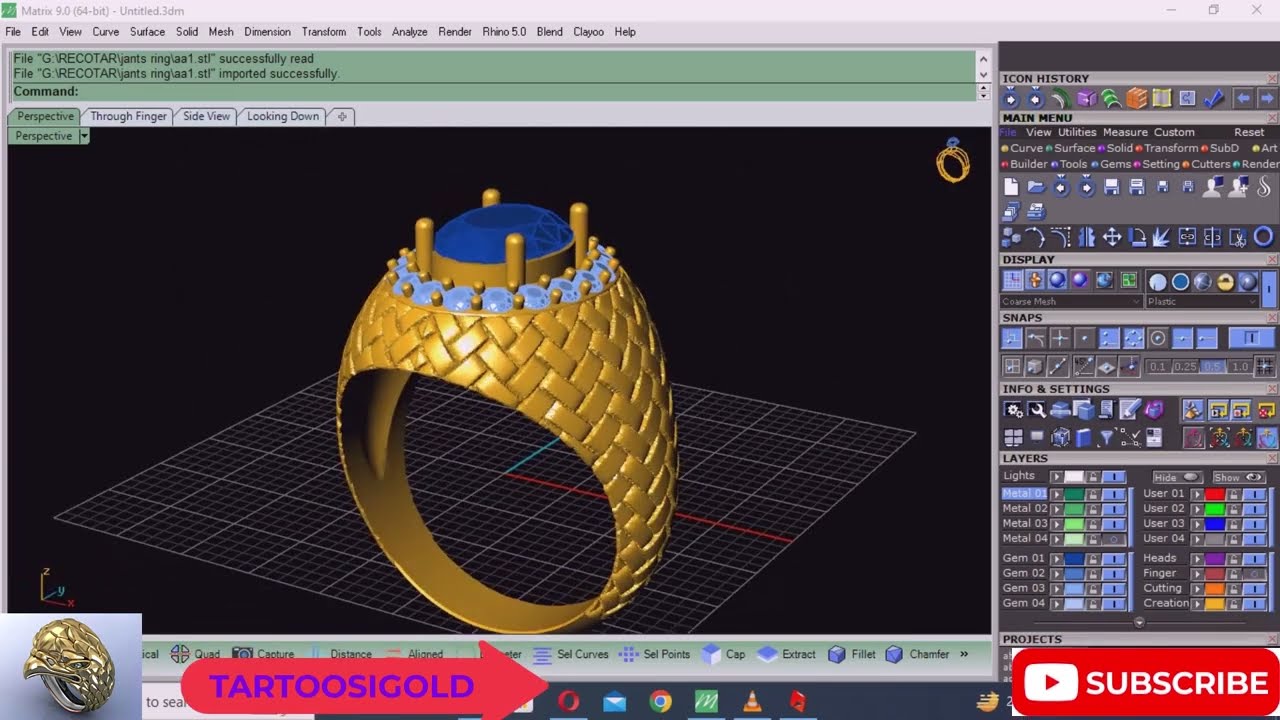Click the scissors Cut icon in Main Menu
The width and height of the screenshot is (1280, 720).
(x=1237, y=237)
